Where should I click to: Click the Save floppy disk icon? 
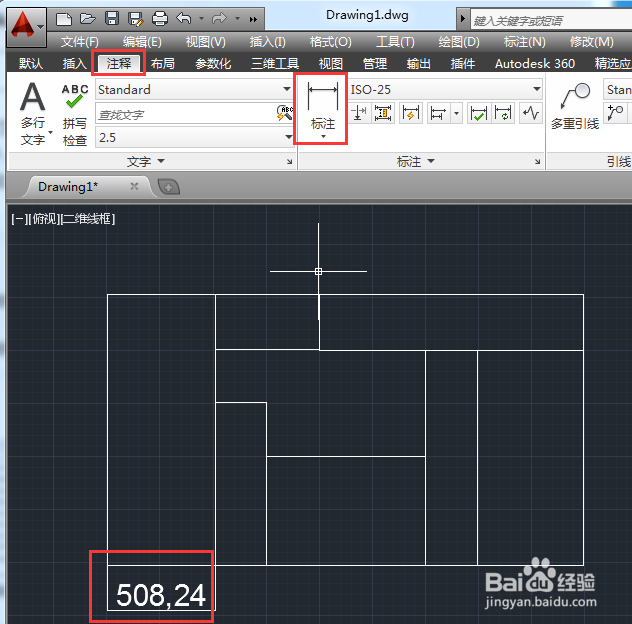click(112, 19)
